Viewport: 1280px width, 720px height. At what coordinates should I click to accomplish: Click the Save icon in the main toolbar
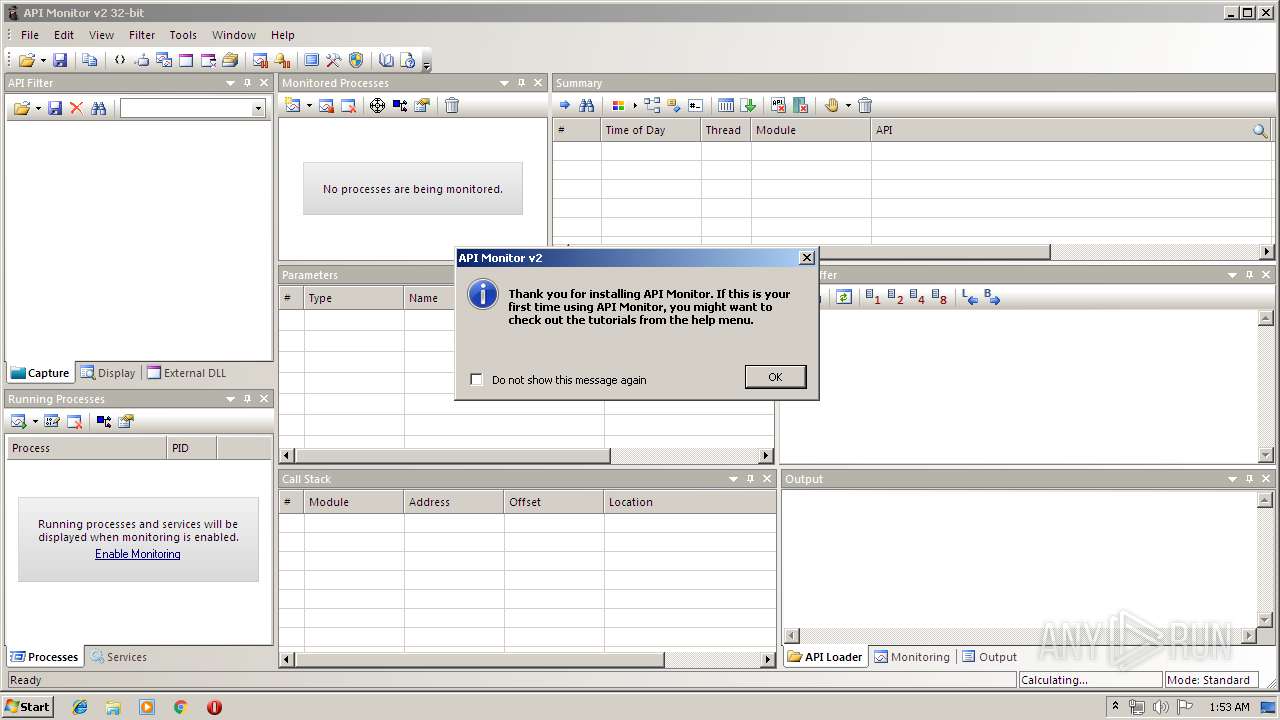point(60,61)
